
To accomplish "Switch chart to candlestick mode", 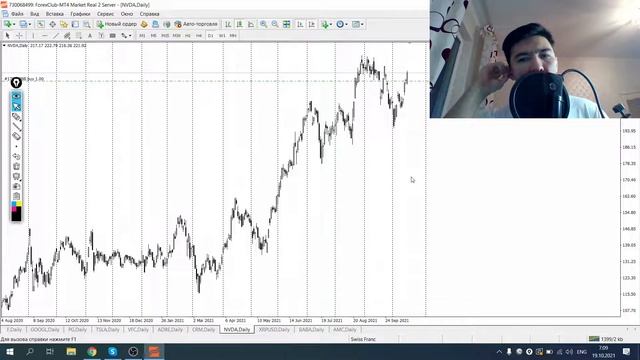I will click(240, 24).
